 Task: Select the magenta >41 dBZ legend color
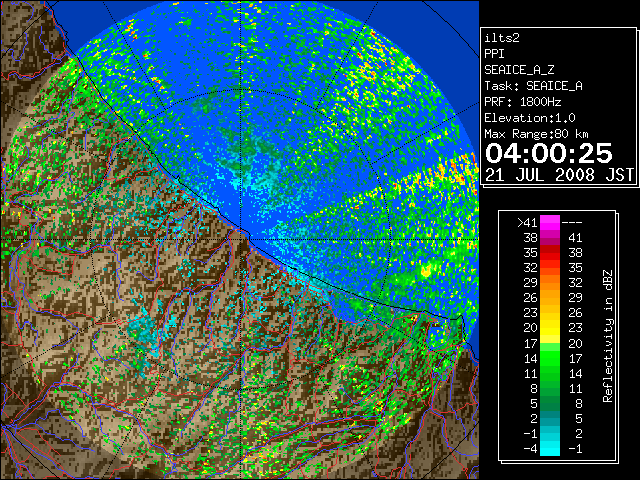click(x=550, y=222)
